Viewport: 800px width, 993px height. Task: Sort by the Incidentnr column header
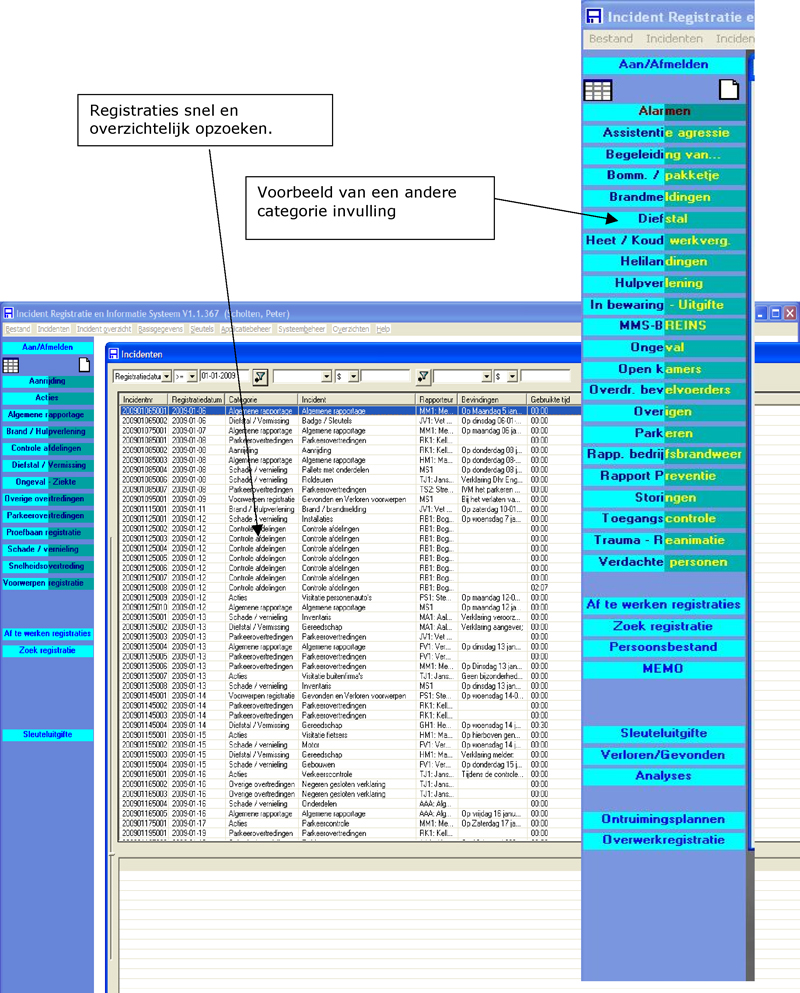pos(144,400)
